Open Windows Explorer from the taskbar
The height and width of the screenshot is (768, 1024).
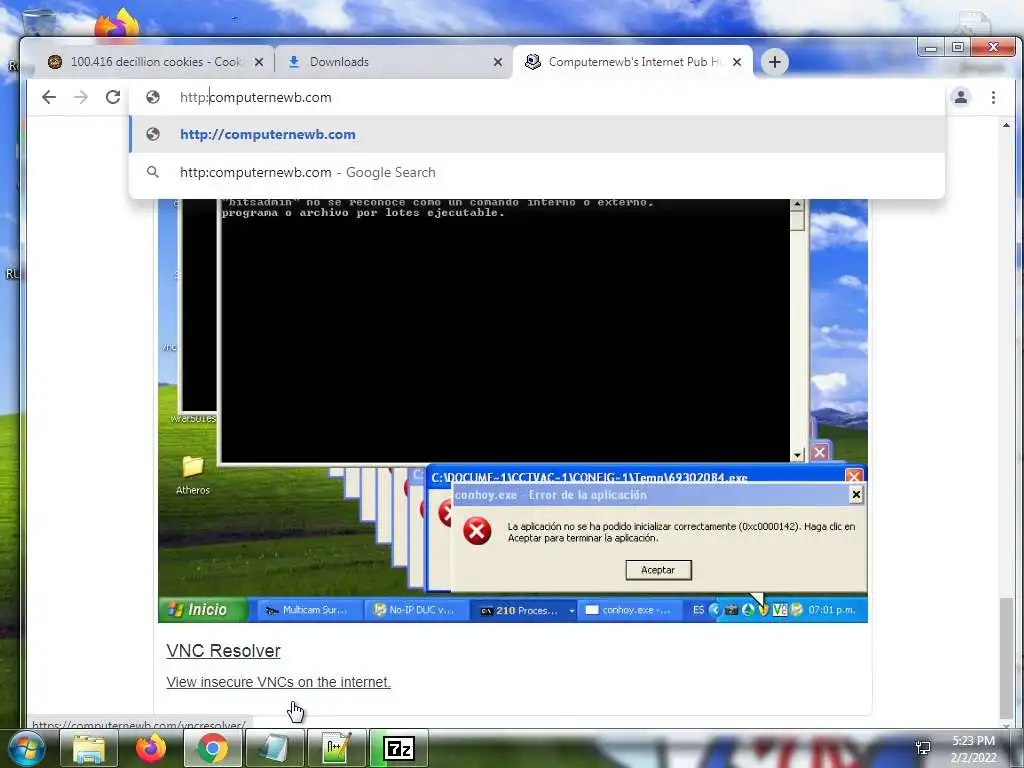click(89, 748)
